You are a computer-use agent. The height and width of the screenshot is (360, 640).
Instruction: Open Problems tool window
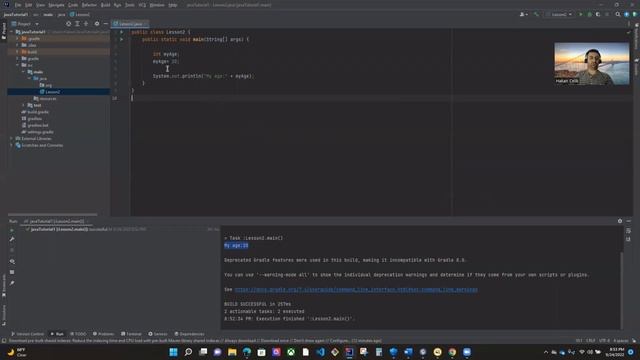point(103,334)
